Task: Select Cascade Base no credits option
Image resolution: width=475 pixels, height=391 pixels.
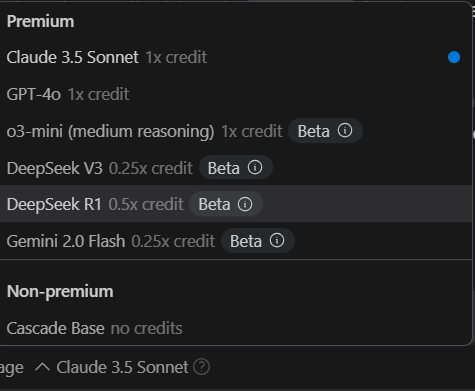Action: 236,328
